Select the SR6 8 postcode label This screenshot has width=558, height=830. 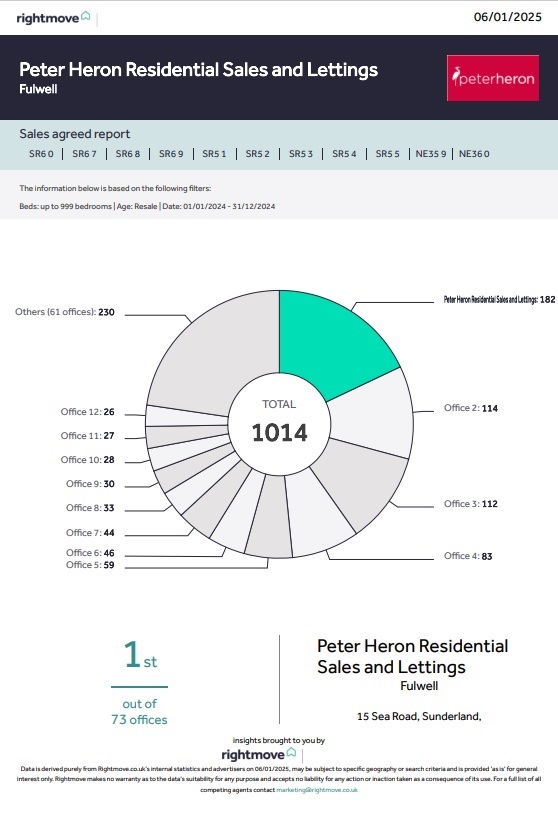[x=128, y=154]
